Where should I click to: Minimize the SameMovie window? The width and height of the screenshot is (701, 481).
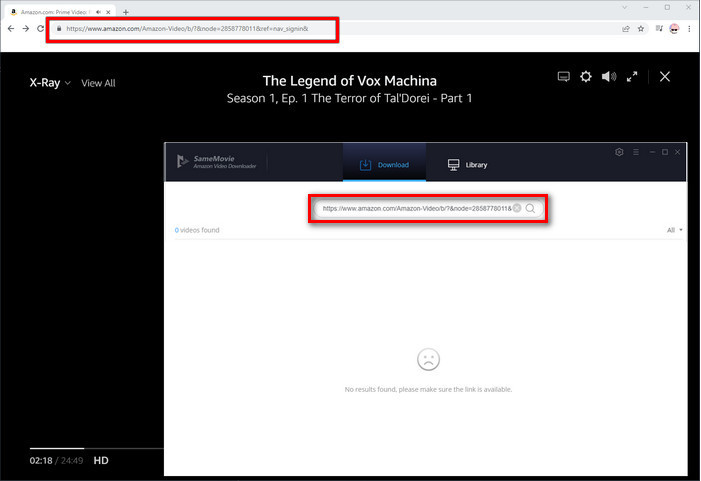point(652,152)
